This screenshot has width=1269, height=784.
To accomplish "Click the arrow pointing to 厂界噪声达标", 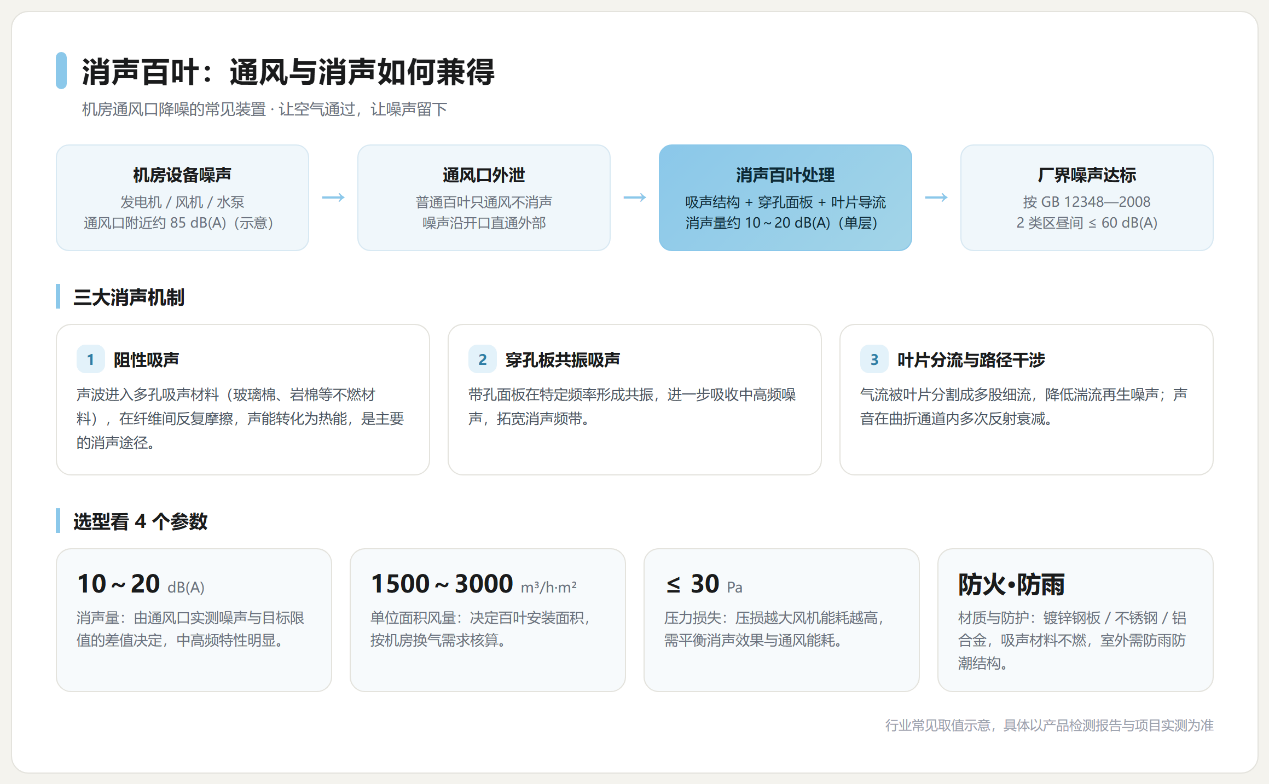I will coord(936,198).
